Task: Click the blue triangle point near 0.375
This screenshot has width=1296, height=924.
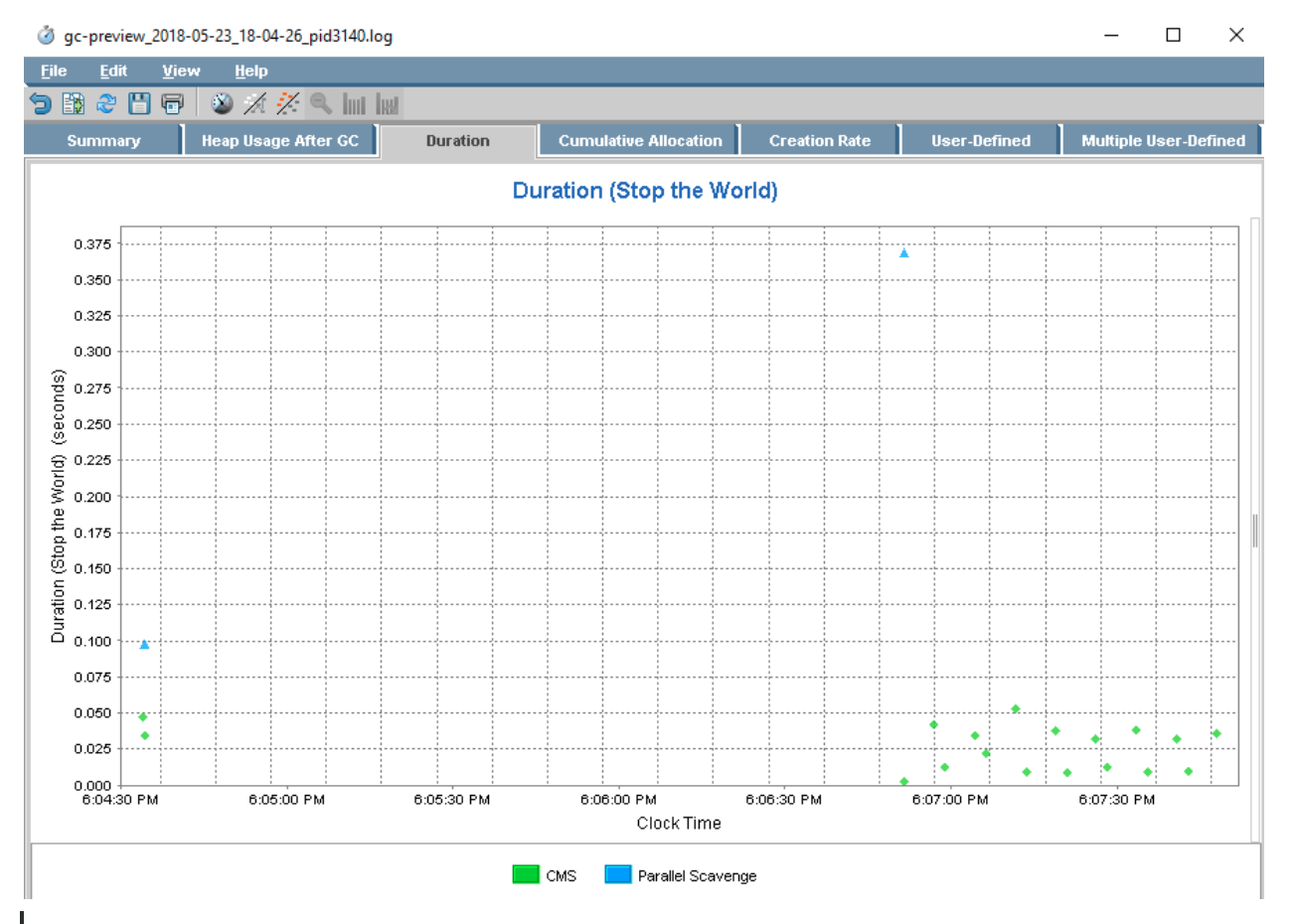Action: [x=904, y=253]
